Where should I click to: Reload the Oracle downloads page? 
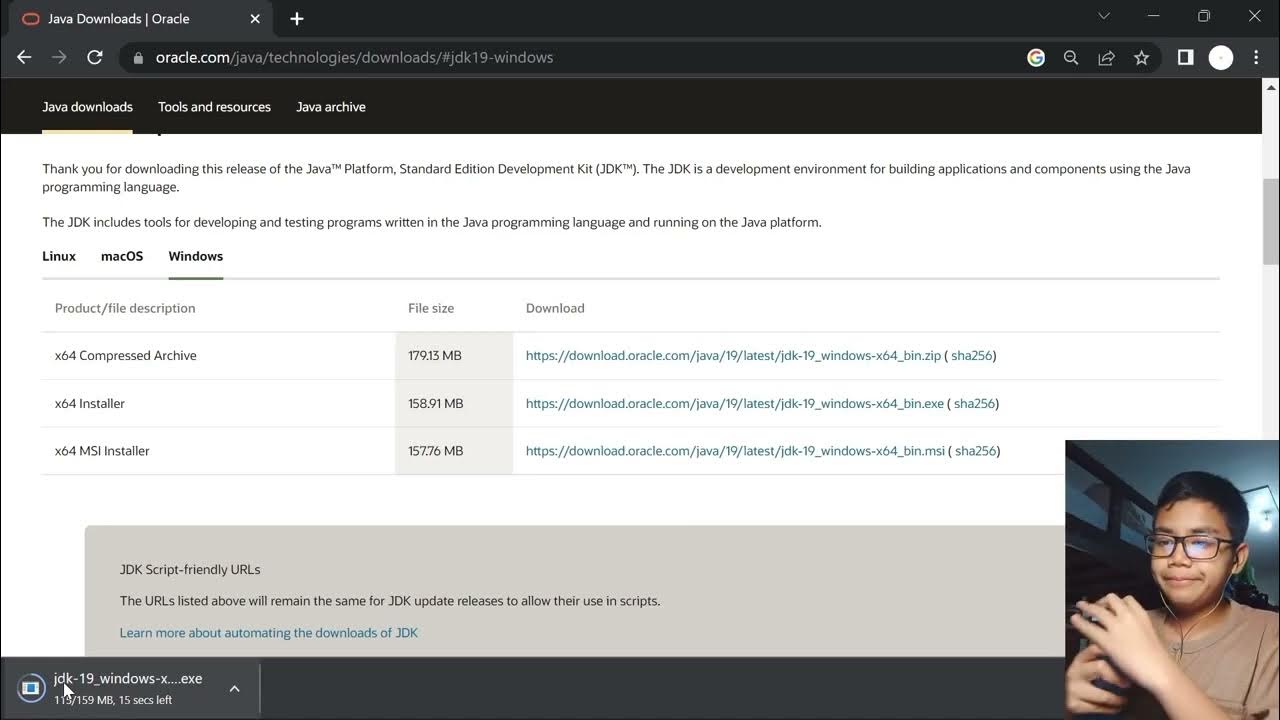point(95,58)
